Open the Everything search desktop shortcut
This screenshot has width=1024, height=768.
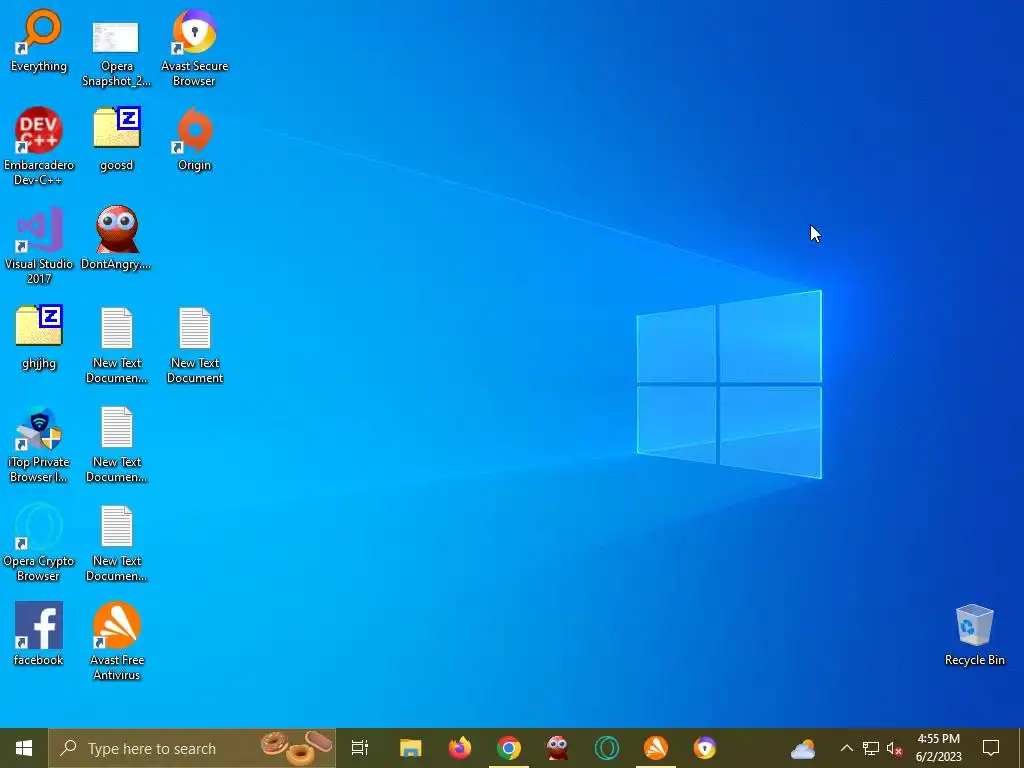pyautogui.click(x=39, y=40)
